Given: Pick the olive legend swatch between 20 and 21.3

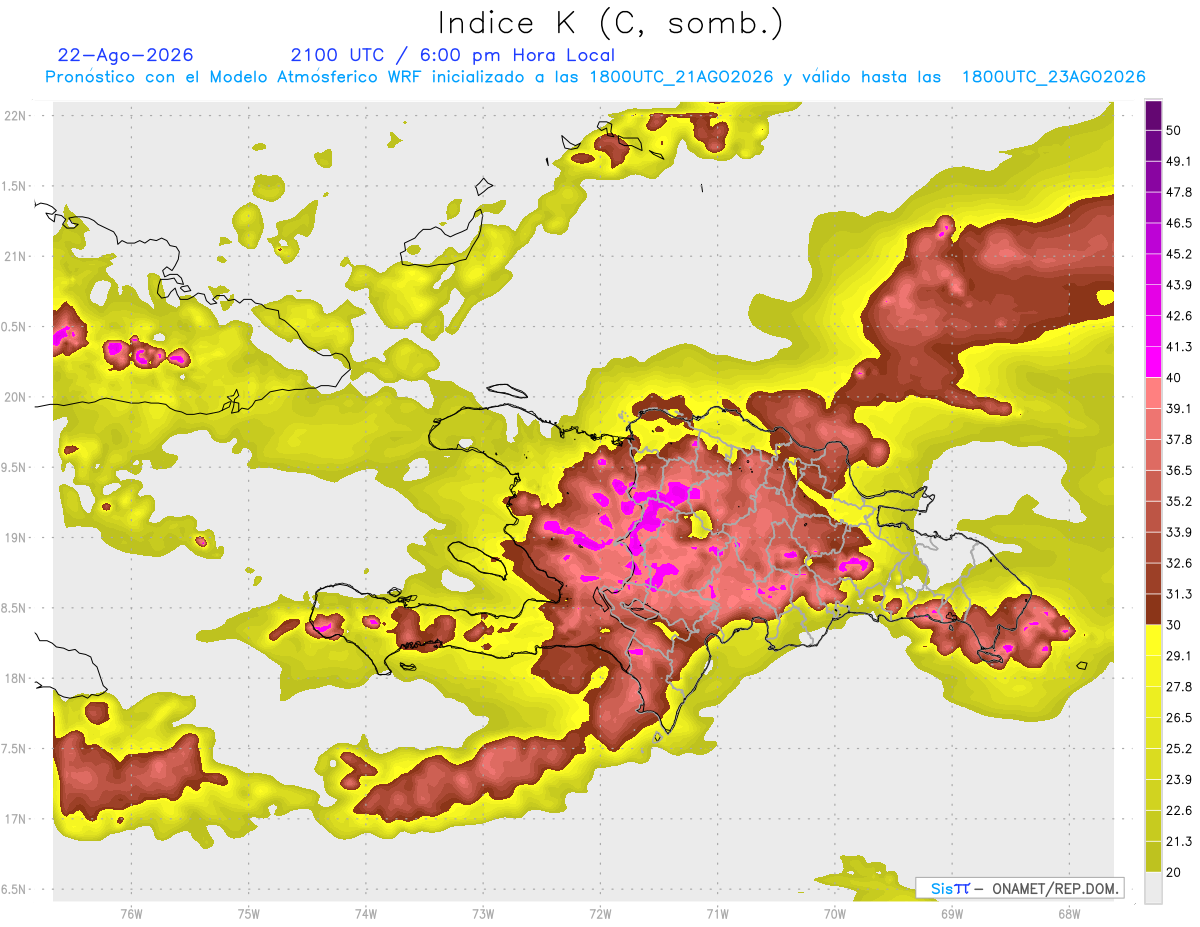Looking at the screenshot, I should coord(1153,857).
